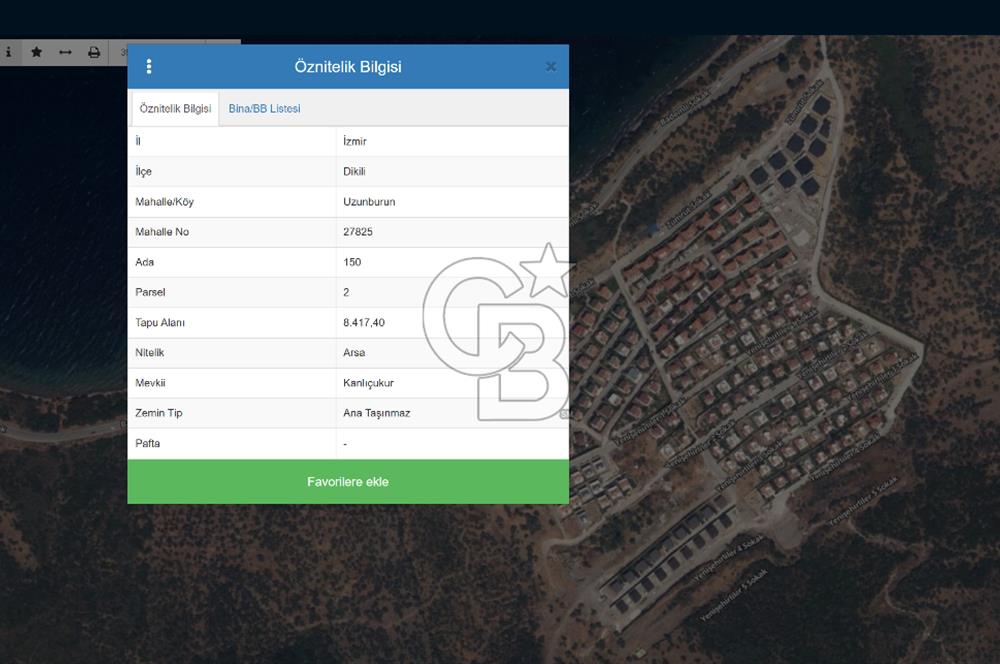Click the Mahalle No value 27825

[357, 232]
